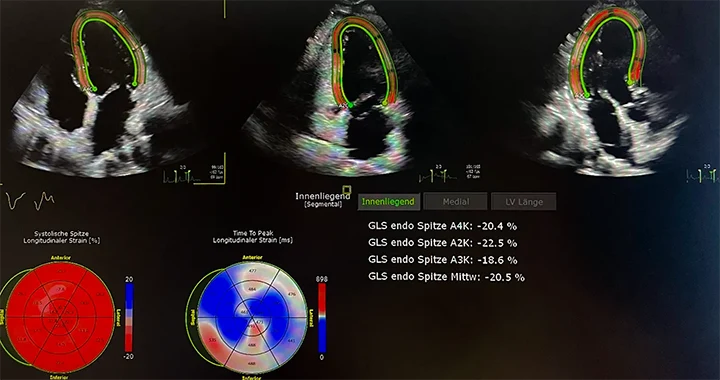This screenshot has height=380, width=720.
Task: Select the 535 septal segment in Time-To-Peak bullseye
Action: 212,340
